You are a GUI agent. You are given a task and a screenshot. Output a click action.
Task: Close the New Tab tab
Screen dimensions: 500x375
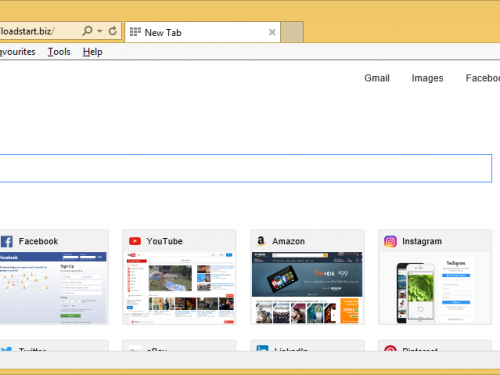(272, 32)
